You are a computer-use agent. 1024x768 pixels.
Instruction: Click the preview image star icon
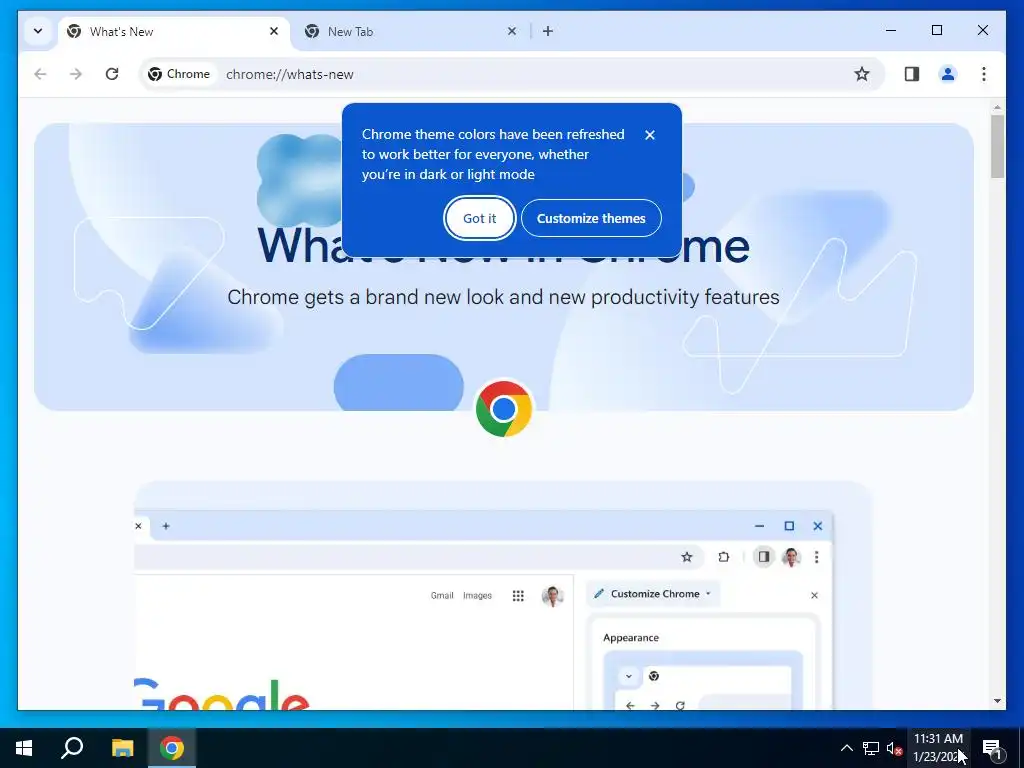(686, 557)
